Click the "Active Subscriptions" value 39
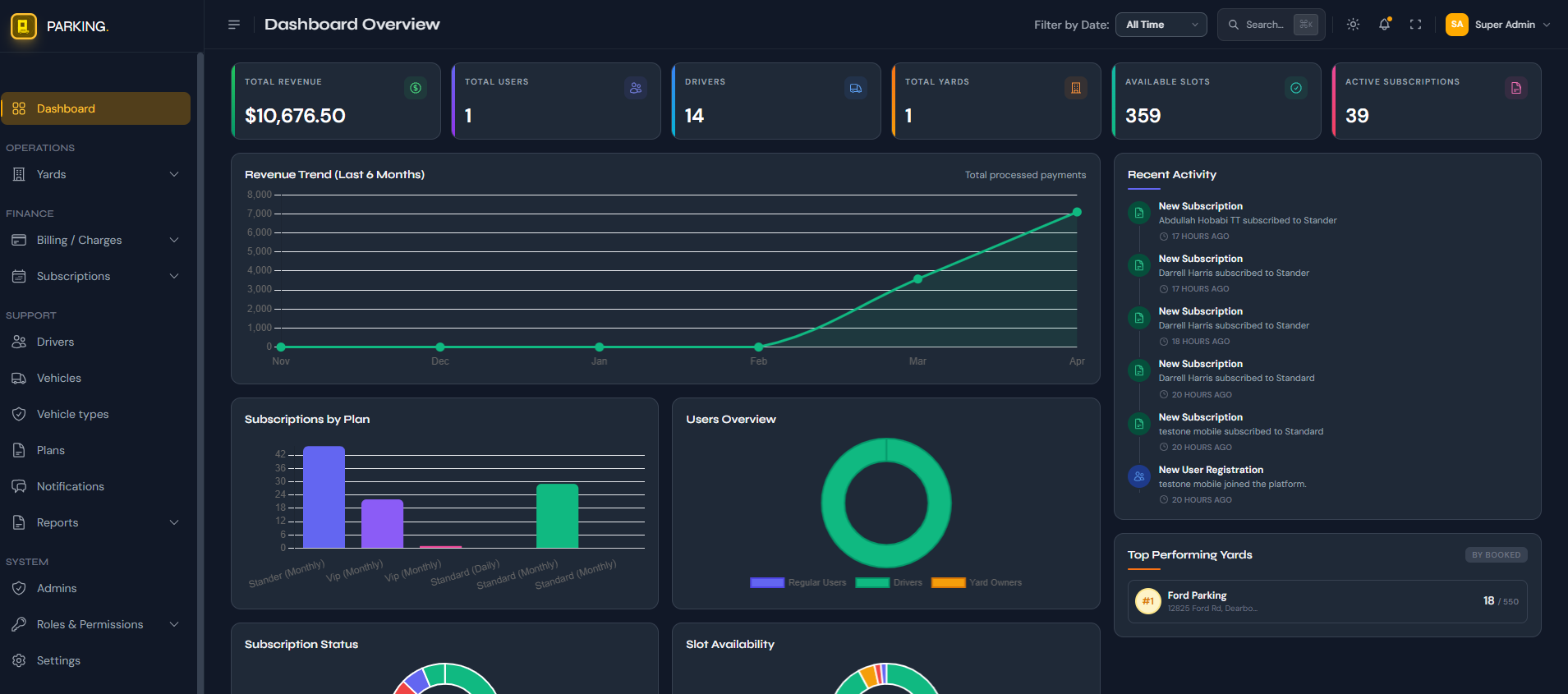The width and height of the screenshot is (1568, 694). click(x=1357, y=116)
